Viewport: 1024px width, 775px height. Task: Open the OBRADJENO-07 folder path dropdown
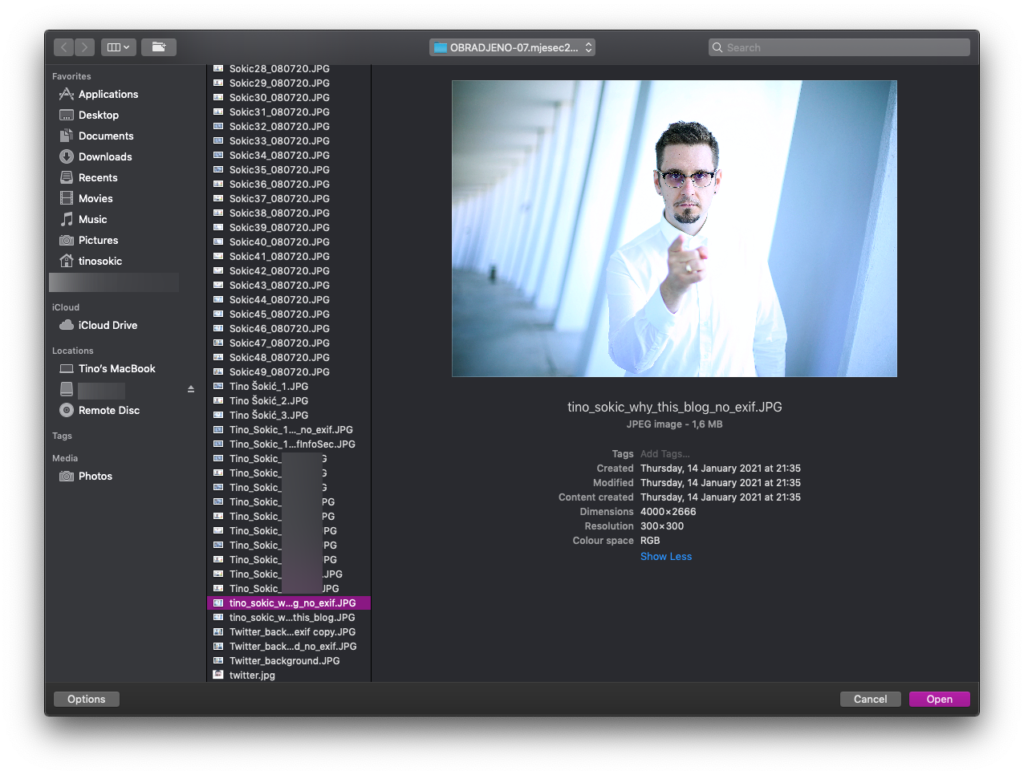pyautogui.click(x=512, y=47)
